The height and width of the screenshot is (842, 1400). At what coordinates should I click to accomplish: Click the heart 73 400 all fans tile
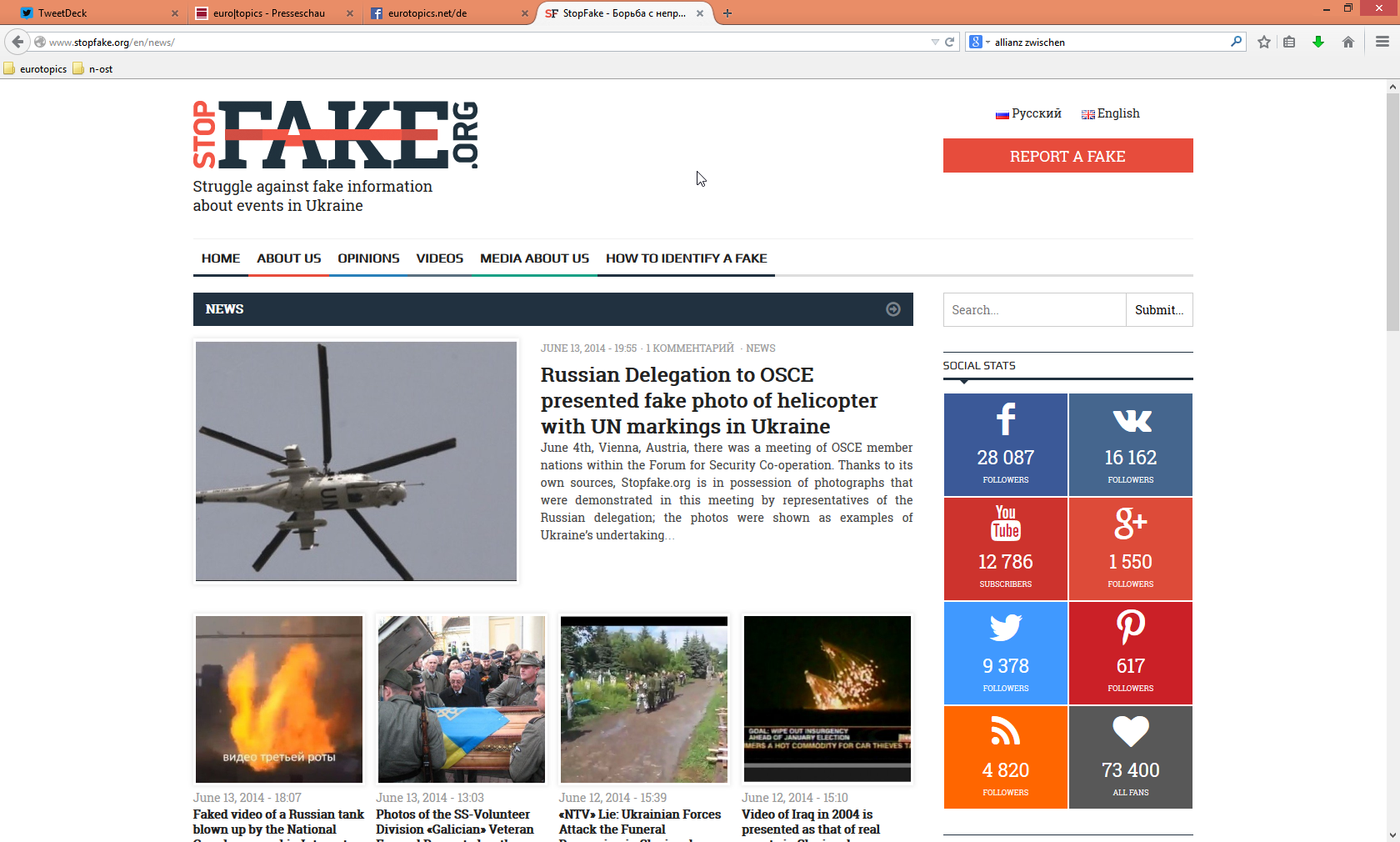pos(1131,757)
